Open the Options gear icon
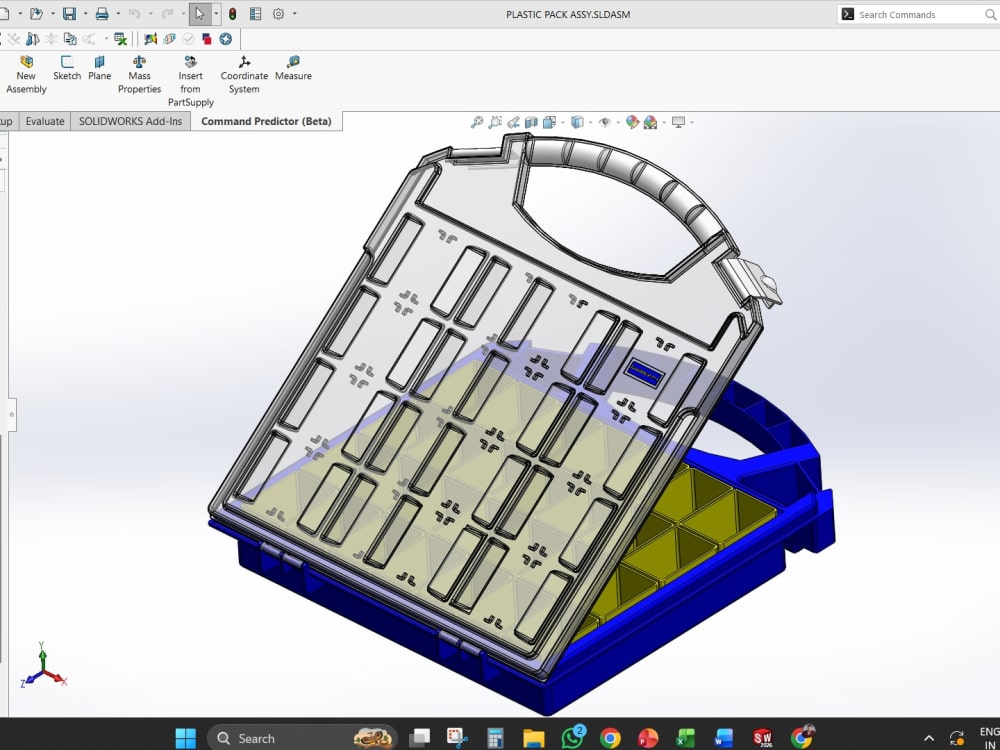The height and width of the screenshot is (750, 1000). (278, 13)
